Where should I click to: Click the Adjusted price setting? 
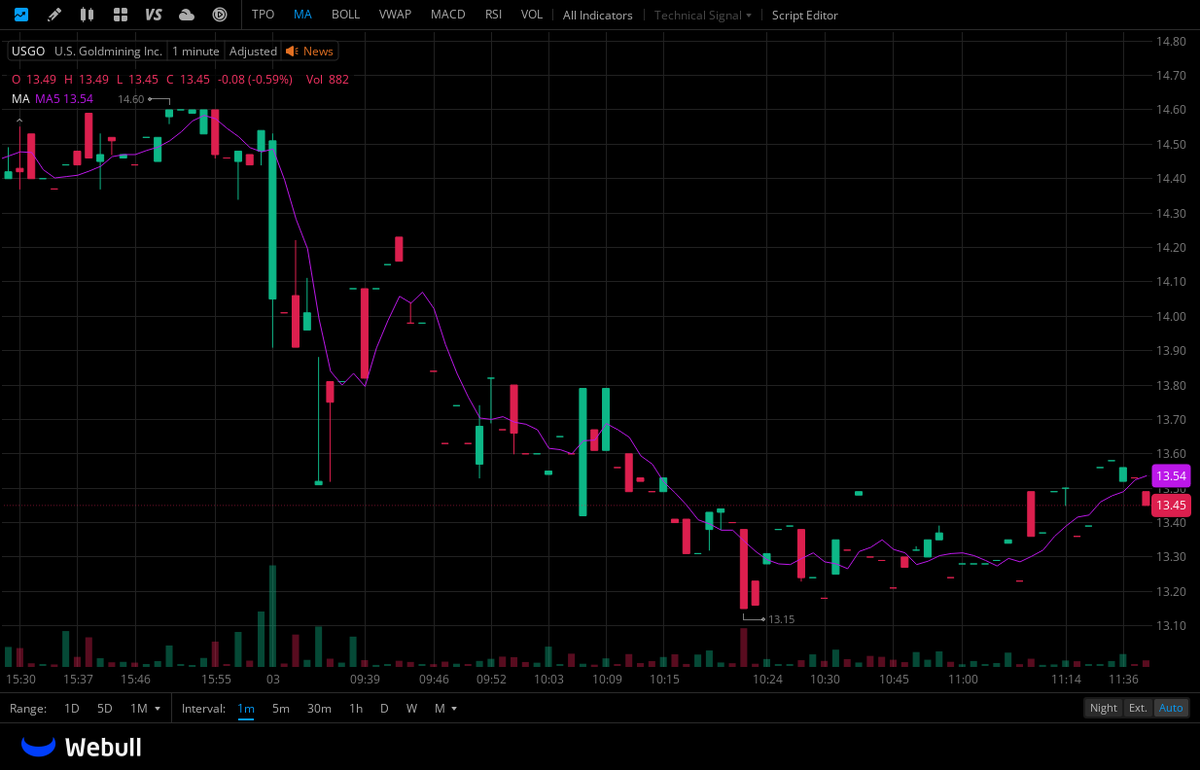click(253, 51)
